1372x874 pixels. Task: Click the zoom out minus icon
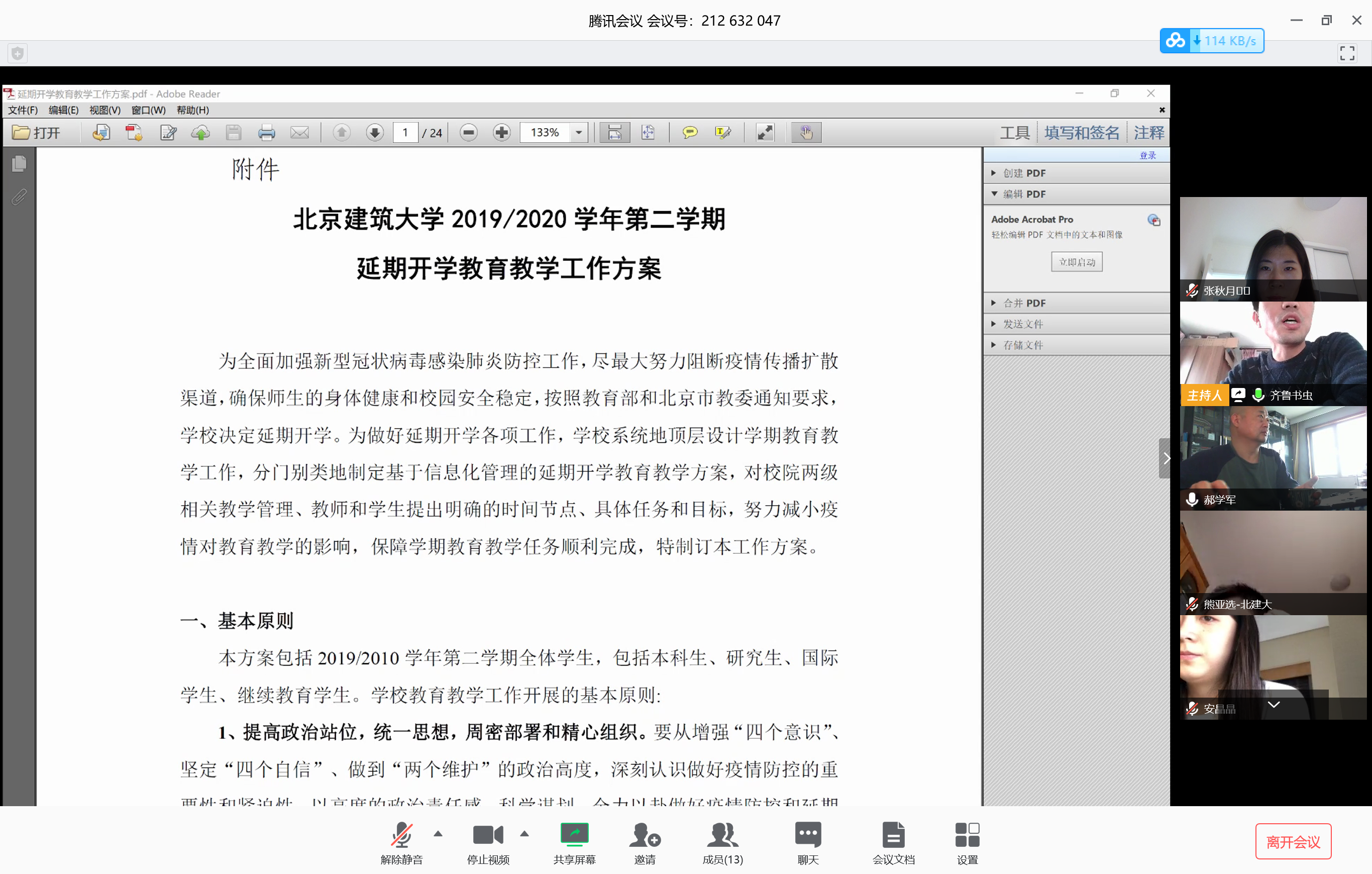coord(468,133)
